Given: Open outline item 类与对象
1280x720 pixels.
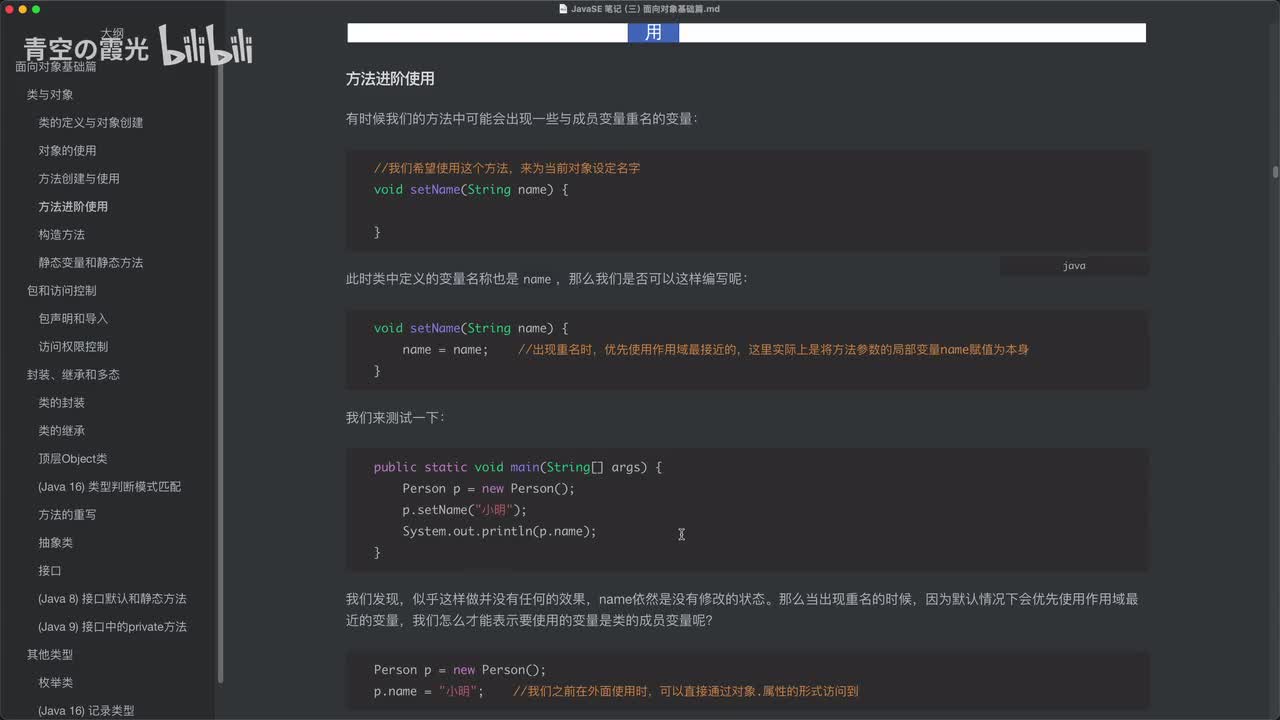Looking at the screenshot, I should click(50, 95).
